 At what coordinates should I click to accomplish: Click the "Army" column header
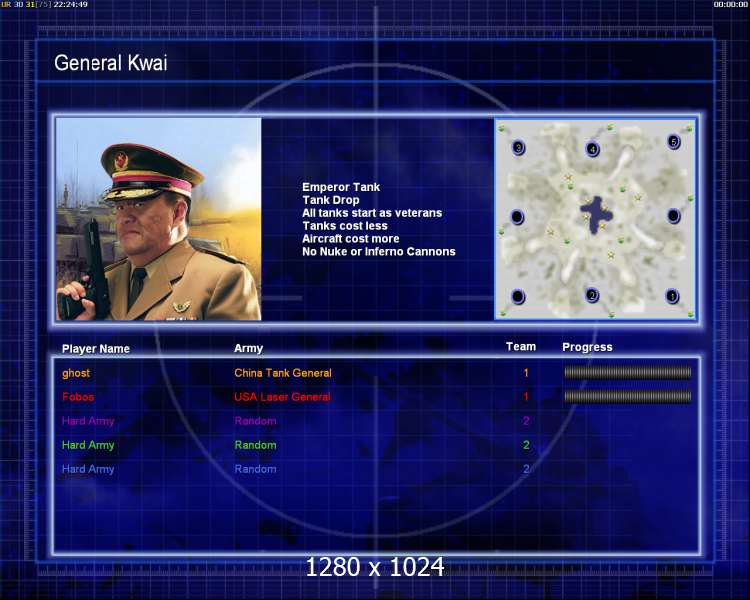tap(248, 349)
